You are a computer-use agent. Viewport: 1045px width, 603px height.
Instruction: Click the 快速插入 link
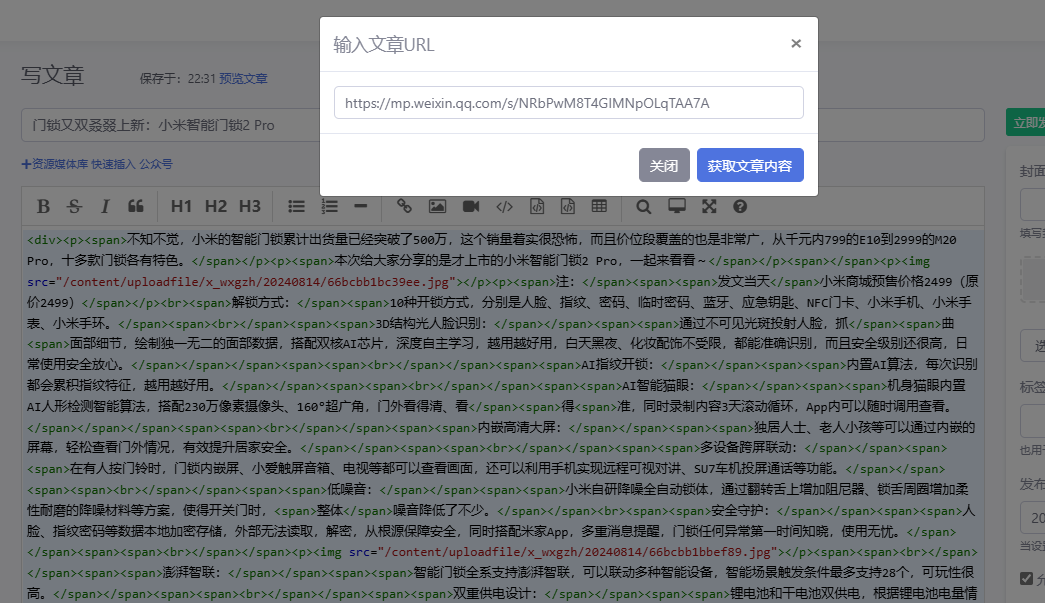pos(113,164)
